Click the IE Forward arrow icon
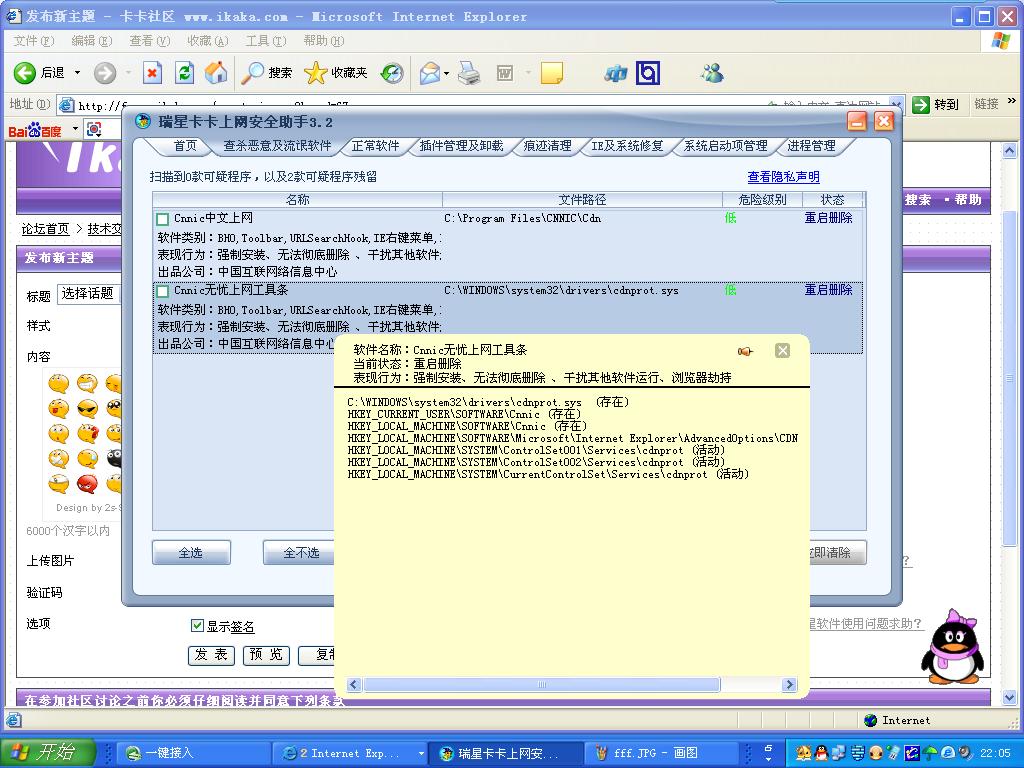This screenshot has width=1024, height=768. click(x=104, y=72)
